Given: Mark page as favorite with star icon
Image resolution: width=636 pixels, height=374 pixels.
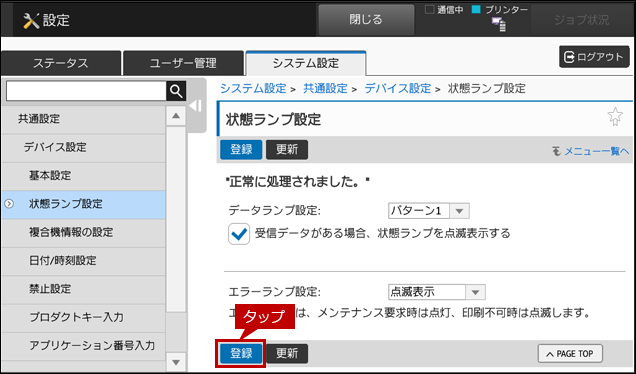Looking at the screenshot, I should point(615,117).
